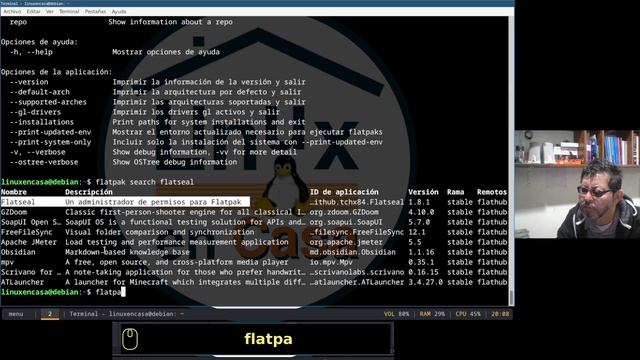Viewport: 640px width, 360px height.
Task: Click FreeFileSync in the Nombre column
Action: 27,232
